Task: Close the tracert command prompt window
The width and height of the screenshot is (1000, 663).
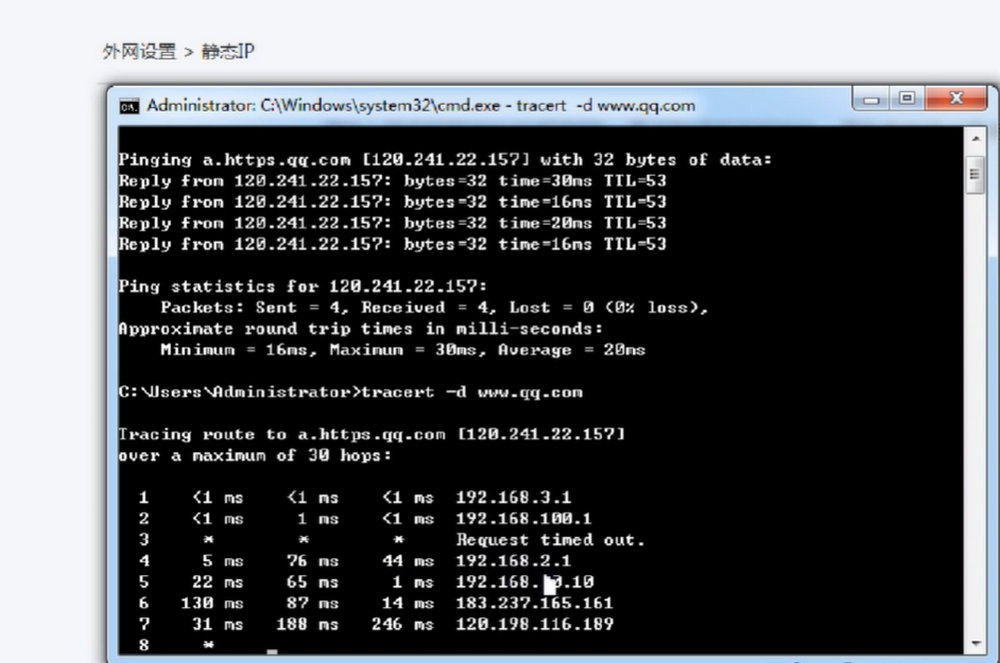Action: [x=953, y=99]
